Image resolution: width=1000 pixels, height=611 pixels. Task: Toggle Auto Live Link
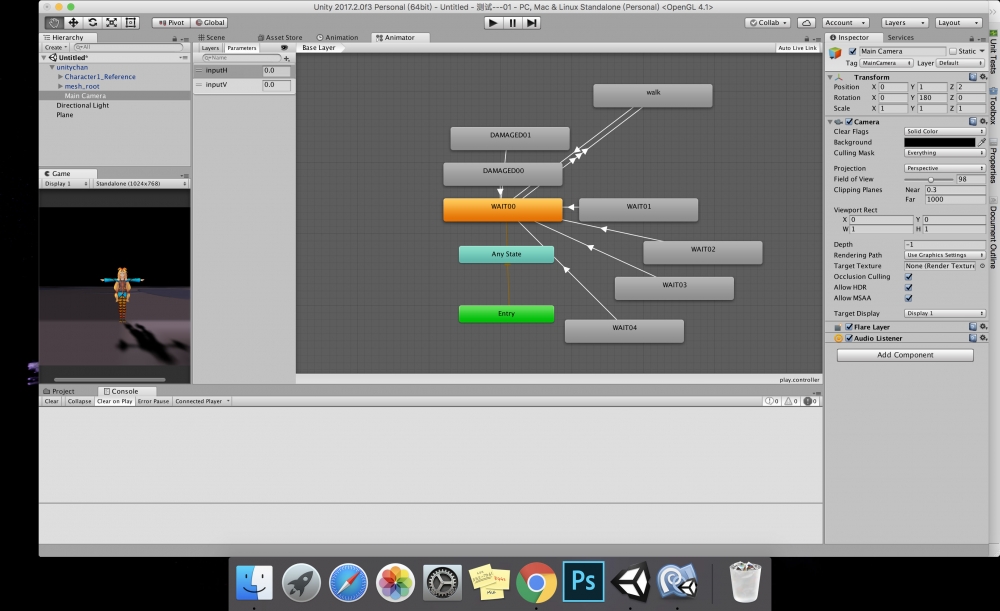coord(797,48)
